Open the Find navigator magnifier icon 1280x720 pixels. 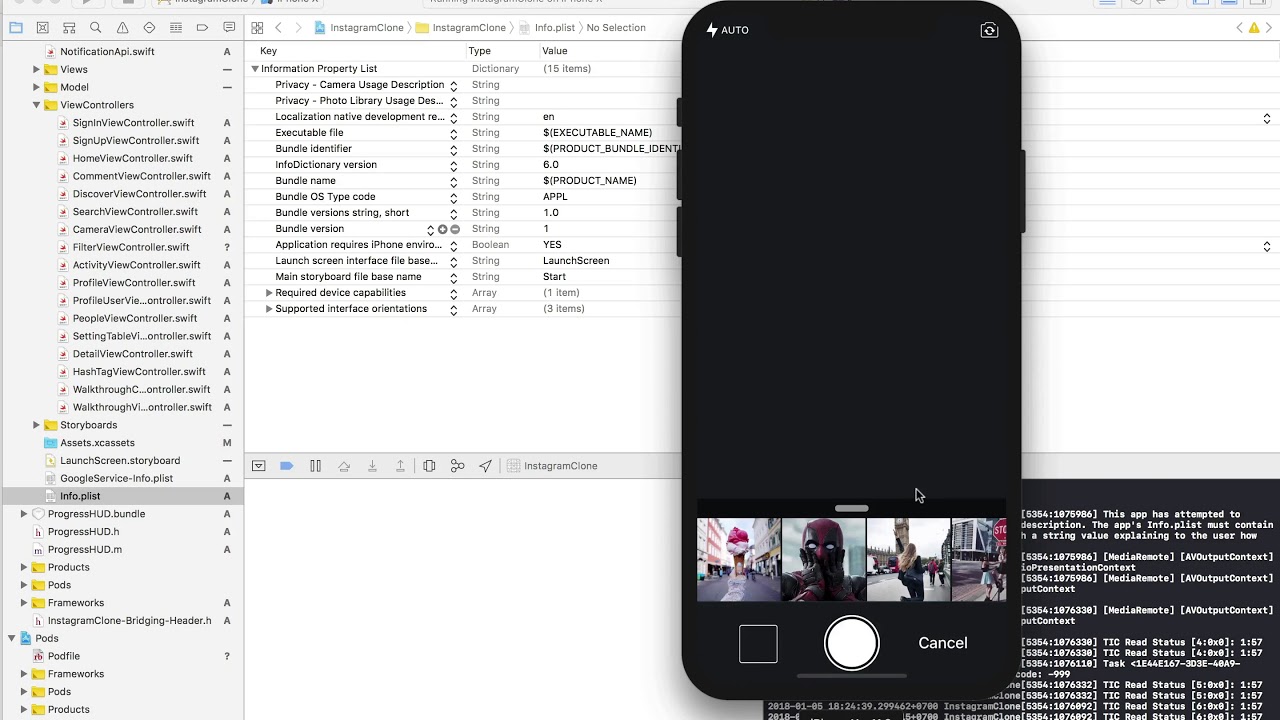tap(95, 28)
